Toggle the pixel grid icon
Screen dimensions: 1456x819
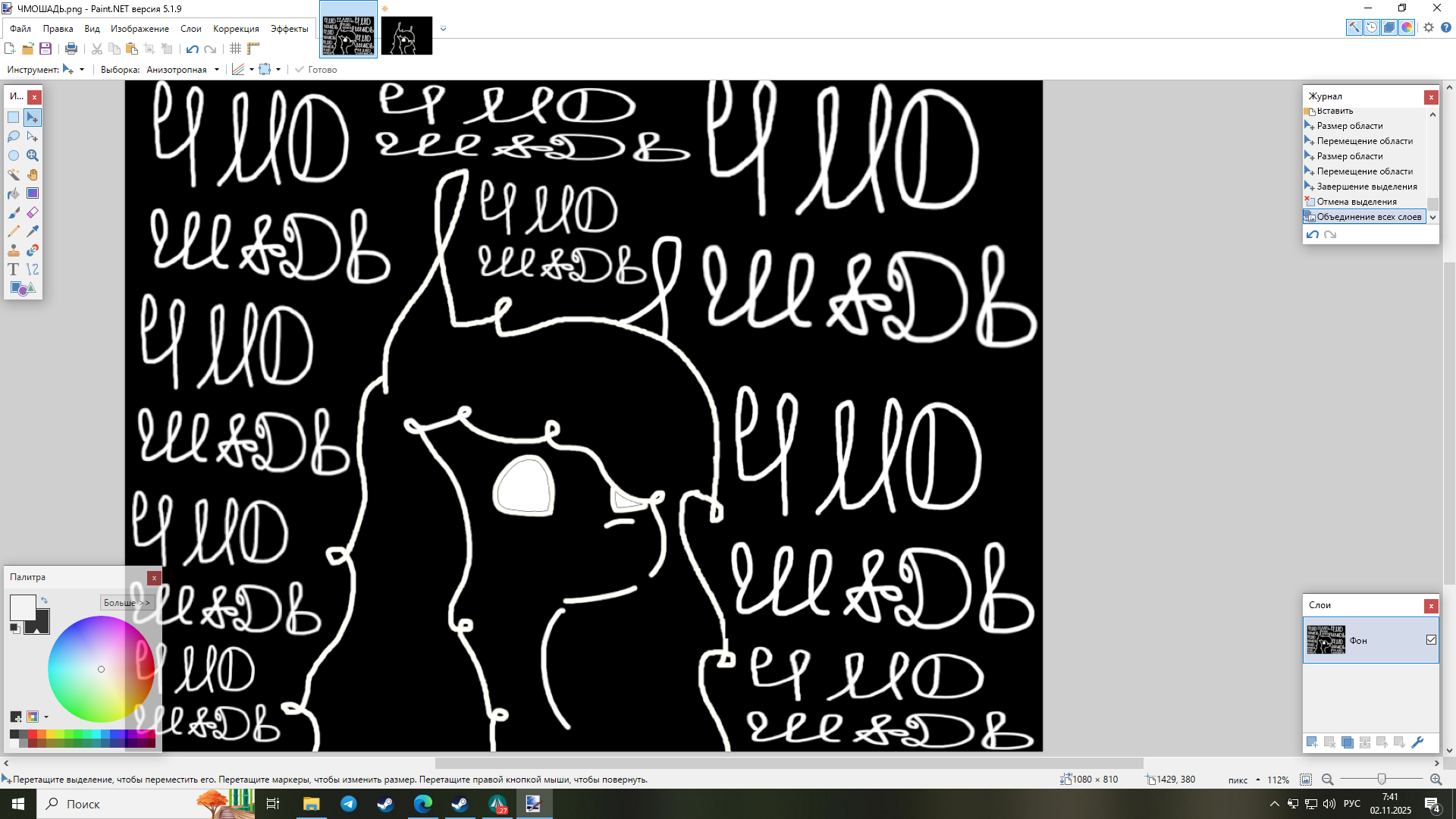[x=236, y=49]
